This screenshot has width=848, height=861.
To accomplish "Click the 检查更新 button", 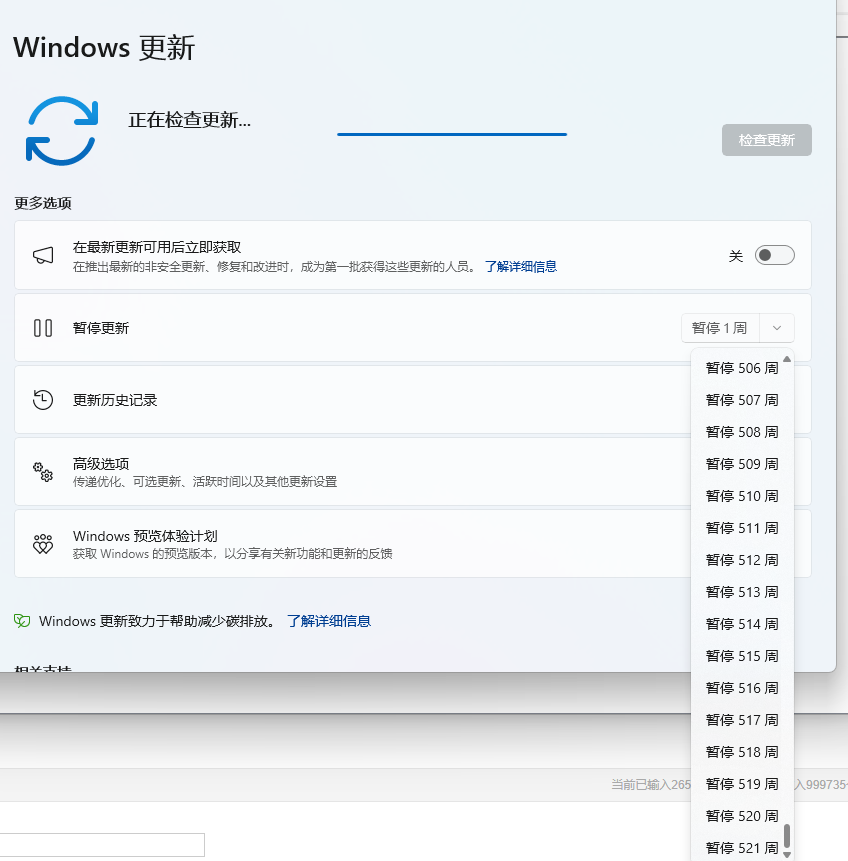I will pos(766,140).
